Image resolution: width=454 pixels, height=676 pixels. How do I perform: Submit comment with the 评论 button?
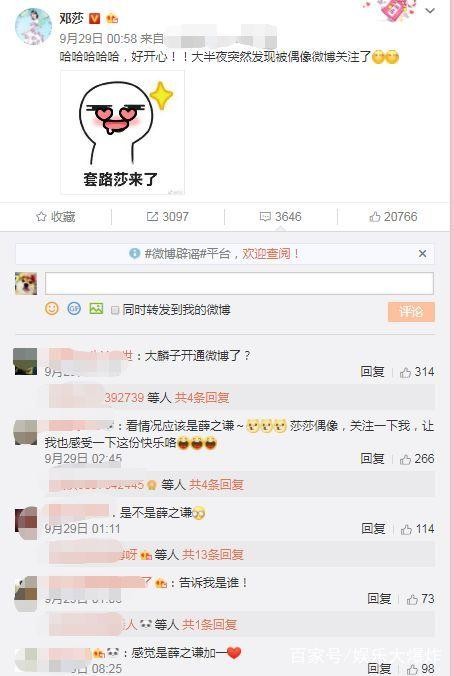[x=411, y=311]
